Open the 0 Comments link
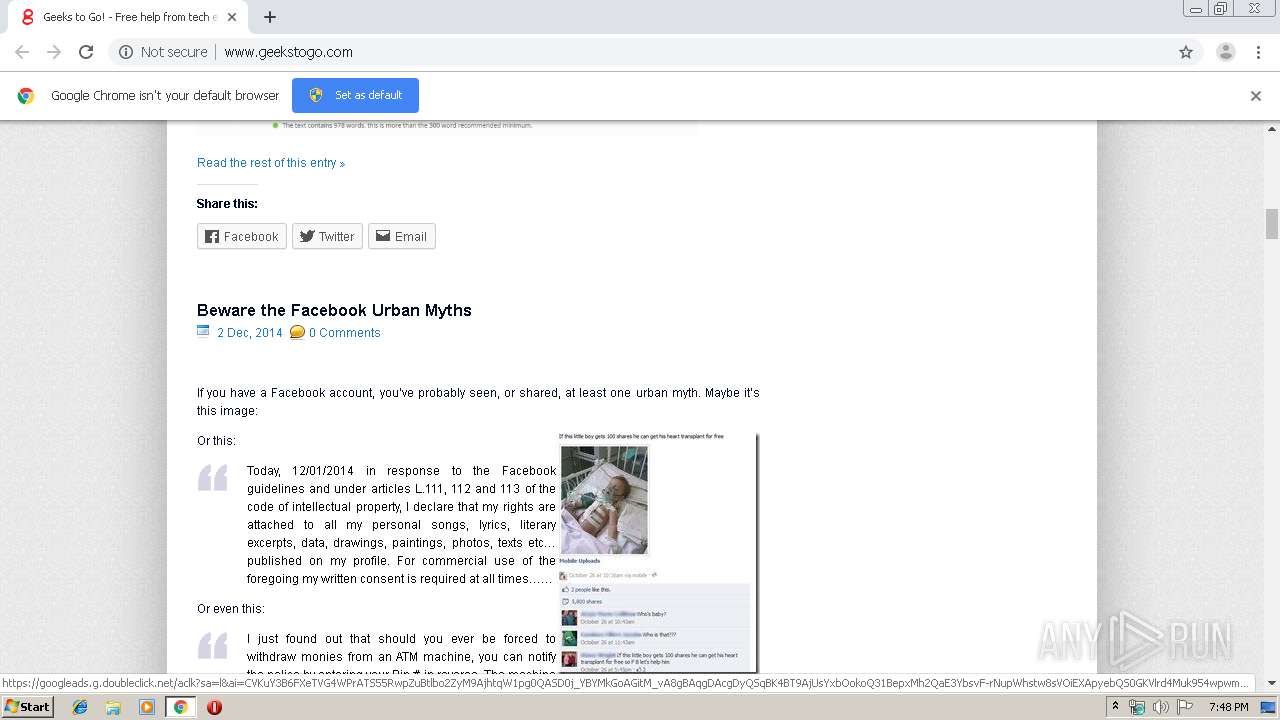1280x720 pixels. pyautogui.click(x=345, y=333)
